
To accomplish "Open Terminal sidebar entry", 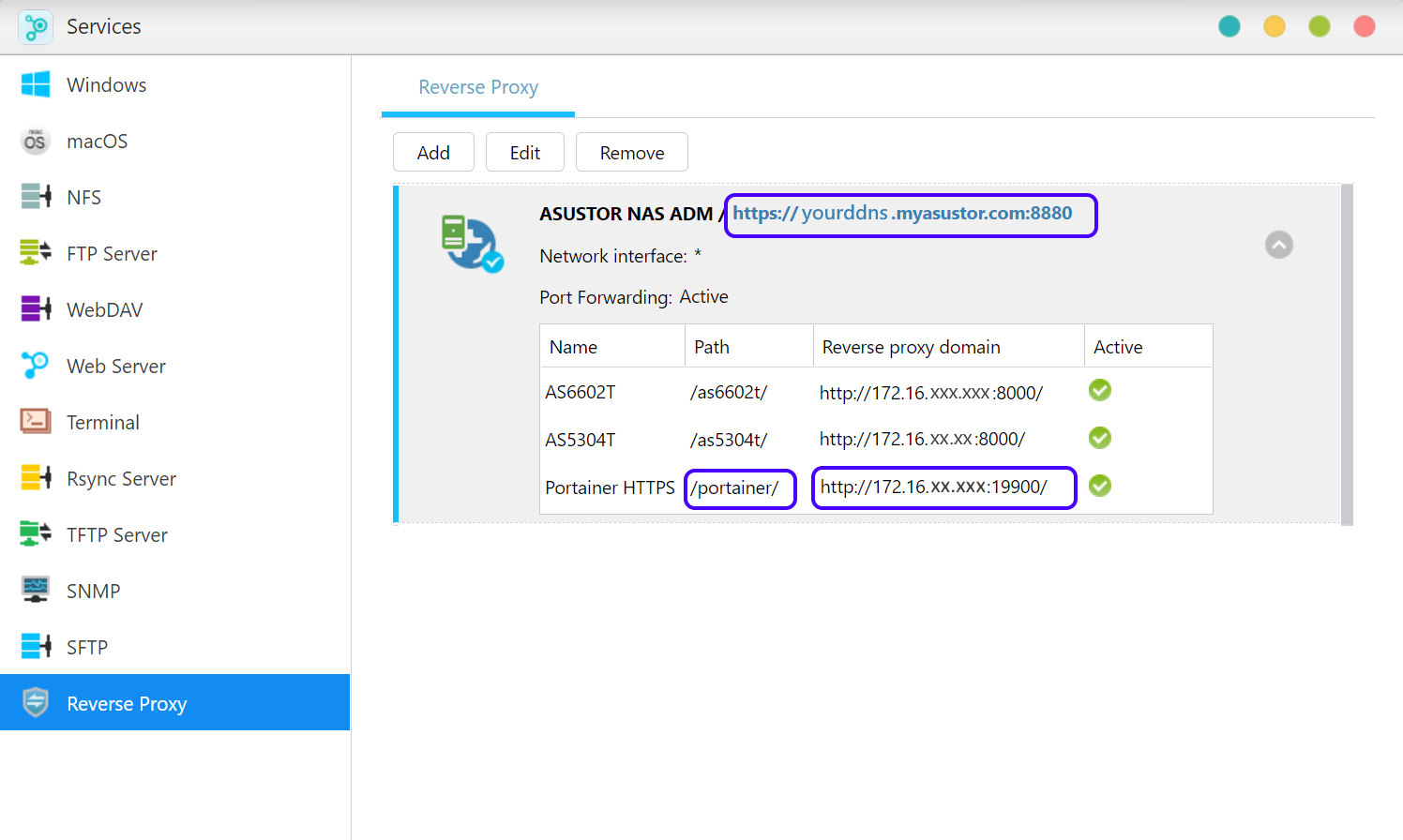I will pyautogui.click(x=175, y=422).
